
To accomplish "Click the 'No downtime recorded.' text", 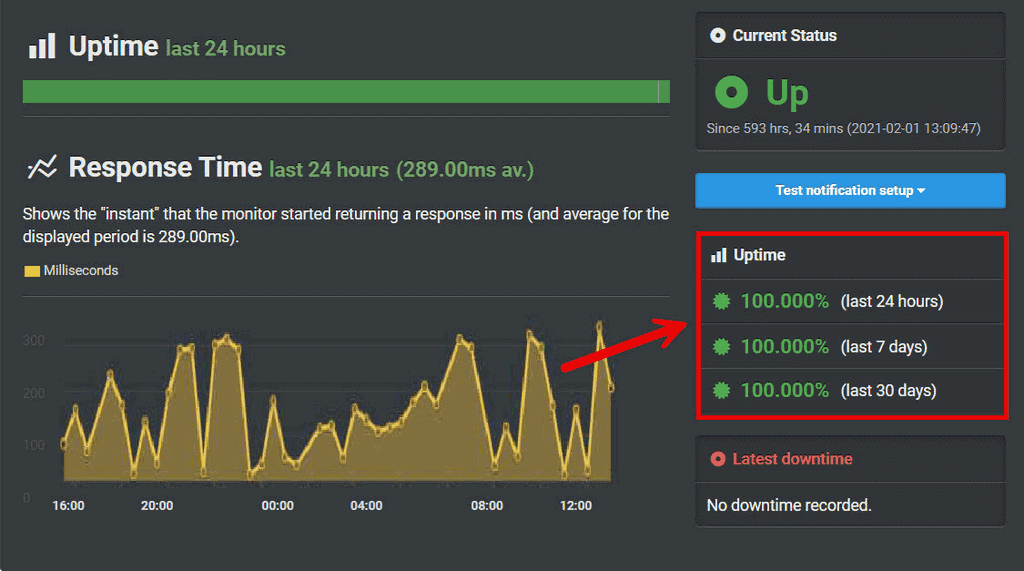I will coord(789,505).
